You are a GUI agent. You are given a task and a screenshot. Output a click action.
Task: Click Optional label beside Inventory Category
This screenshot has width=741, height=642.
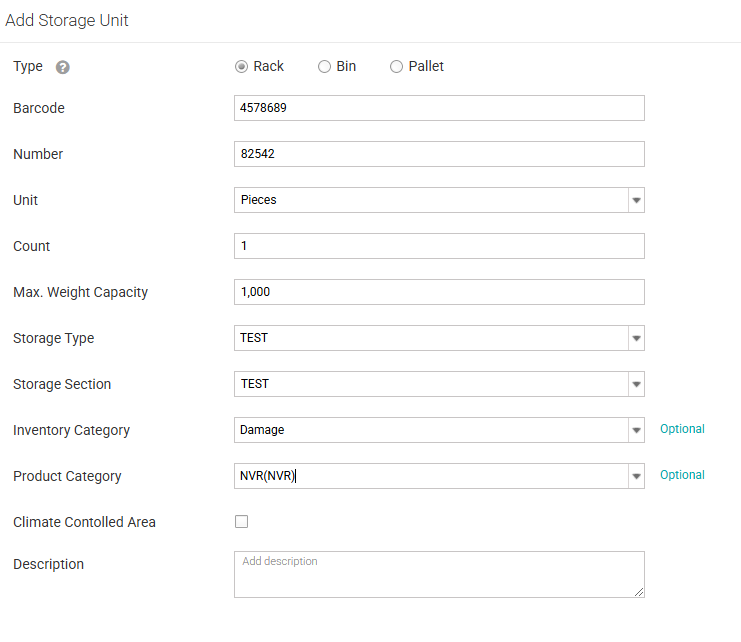click(x=682, y=429)
